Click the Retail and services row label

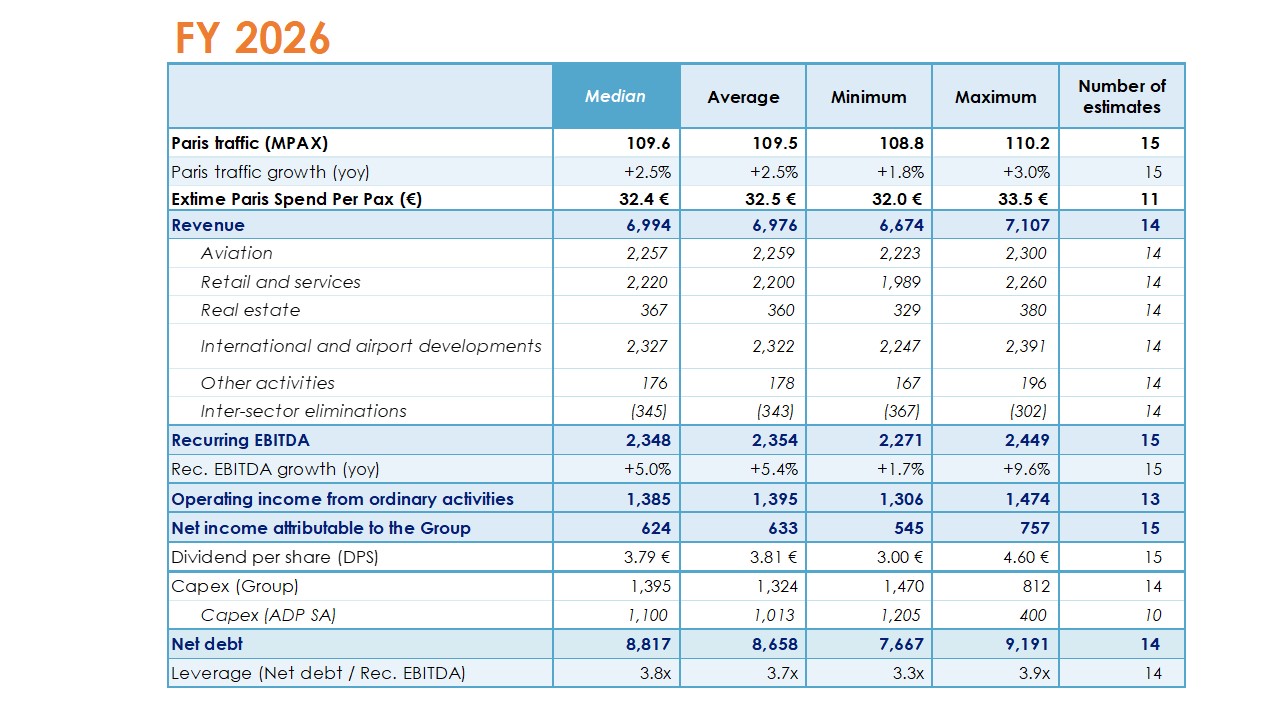coord(280,282)
